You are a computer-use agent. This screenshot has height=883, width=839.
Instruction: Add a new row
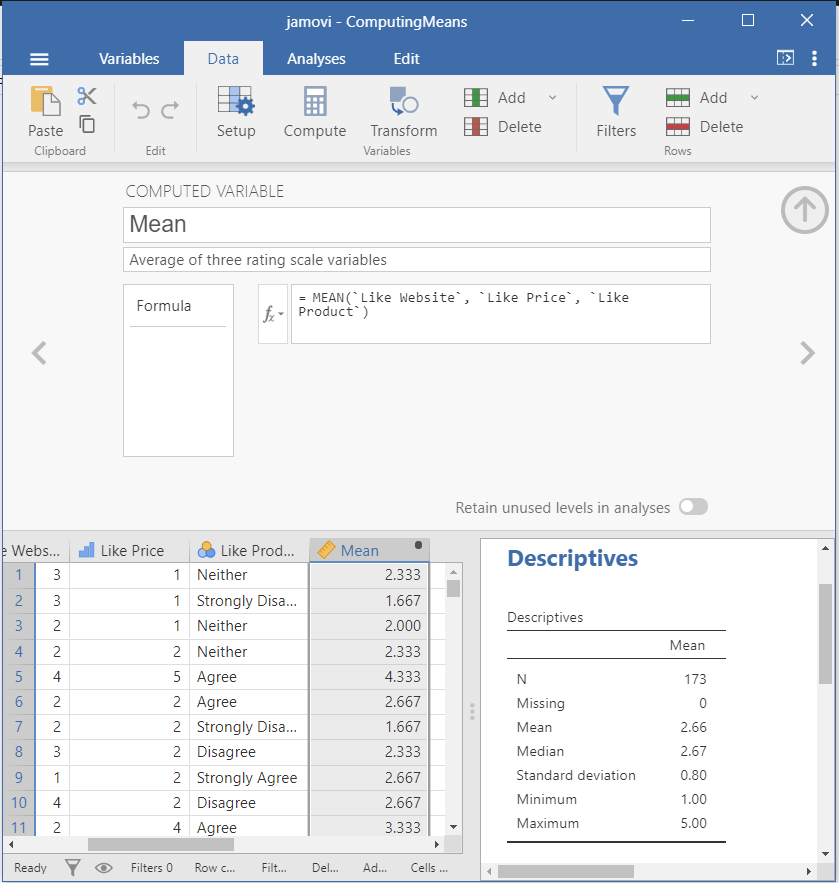[x=697, y=97]
